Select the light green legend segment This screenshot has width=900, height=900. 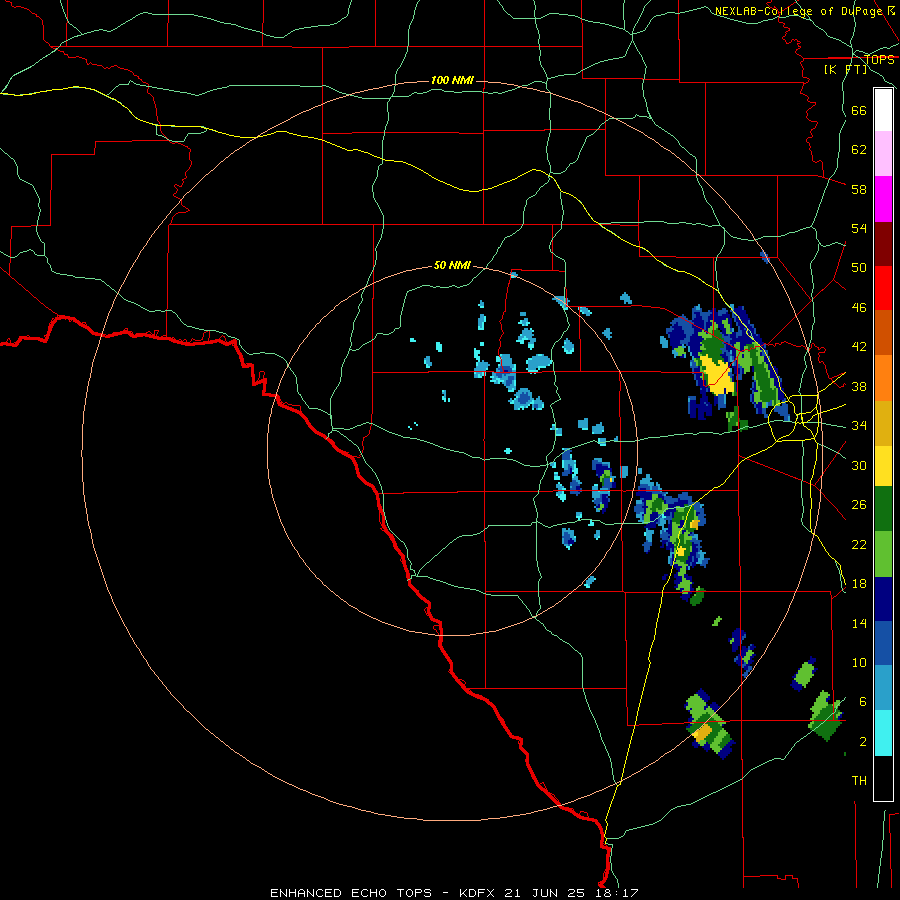click(883, 554)
